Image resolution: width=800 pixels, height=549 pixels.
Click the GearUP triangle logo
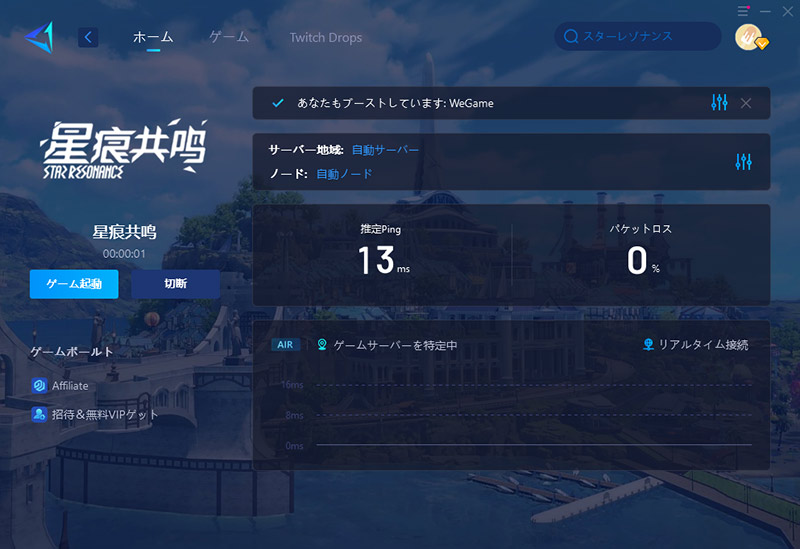[39, 37]
